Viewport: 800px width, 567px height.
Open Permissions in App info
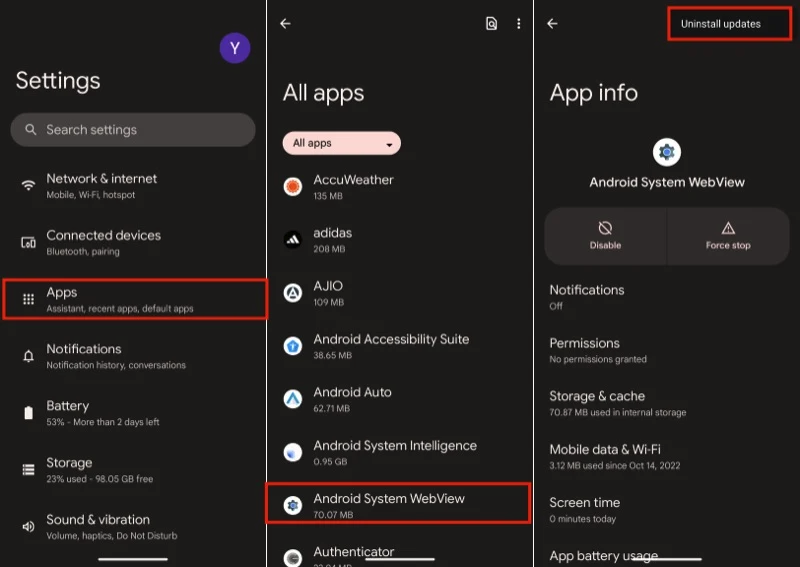coord(667,350)
